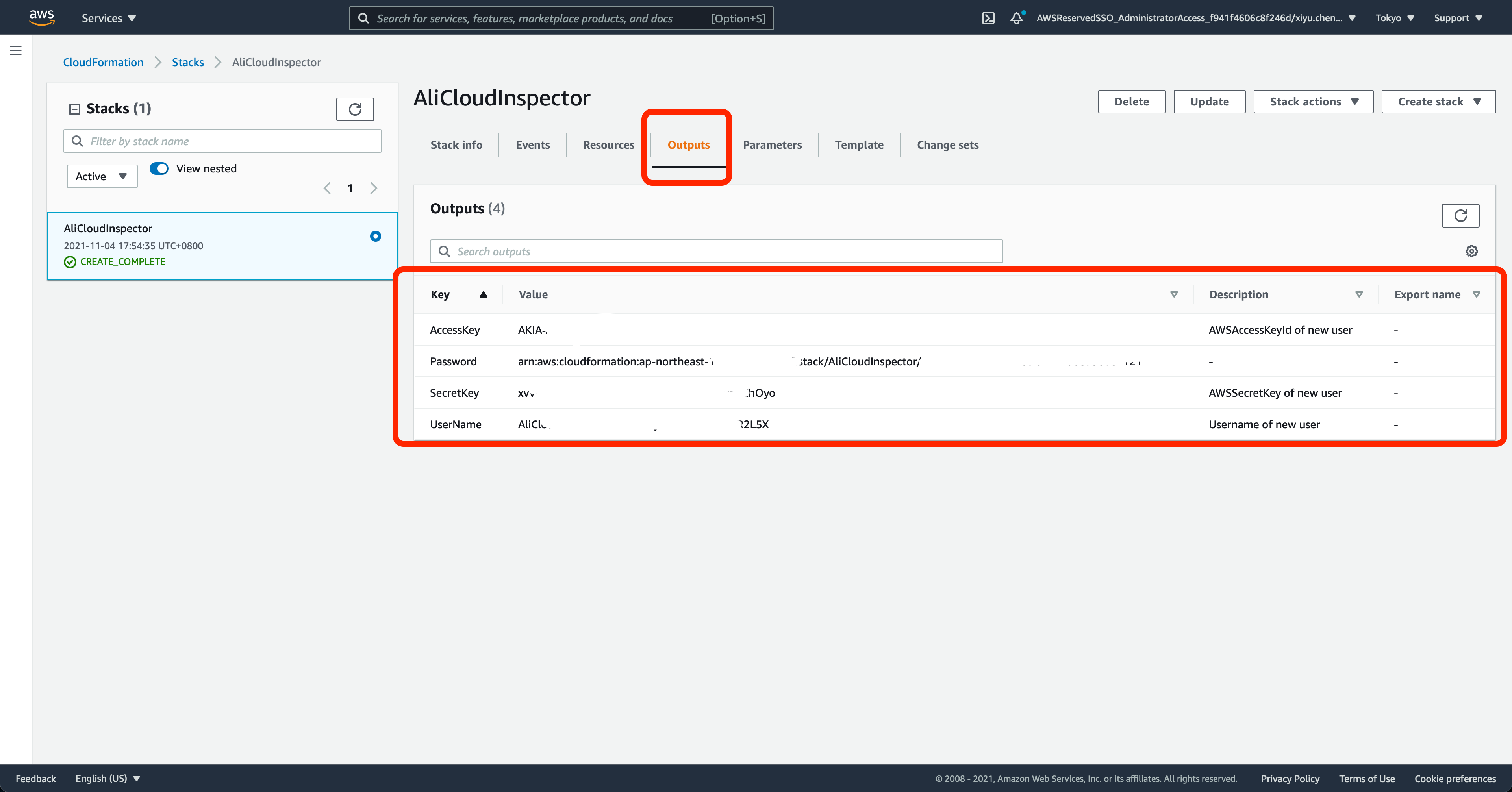Image resolution: width=1512 pixels, height=792 pixels.
Task: Open the Support menu
Action: [1458, 18]
